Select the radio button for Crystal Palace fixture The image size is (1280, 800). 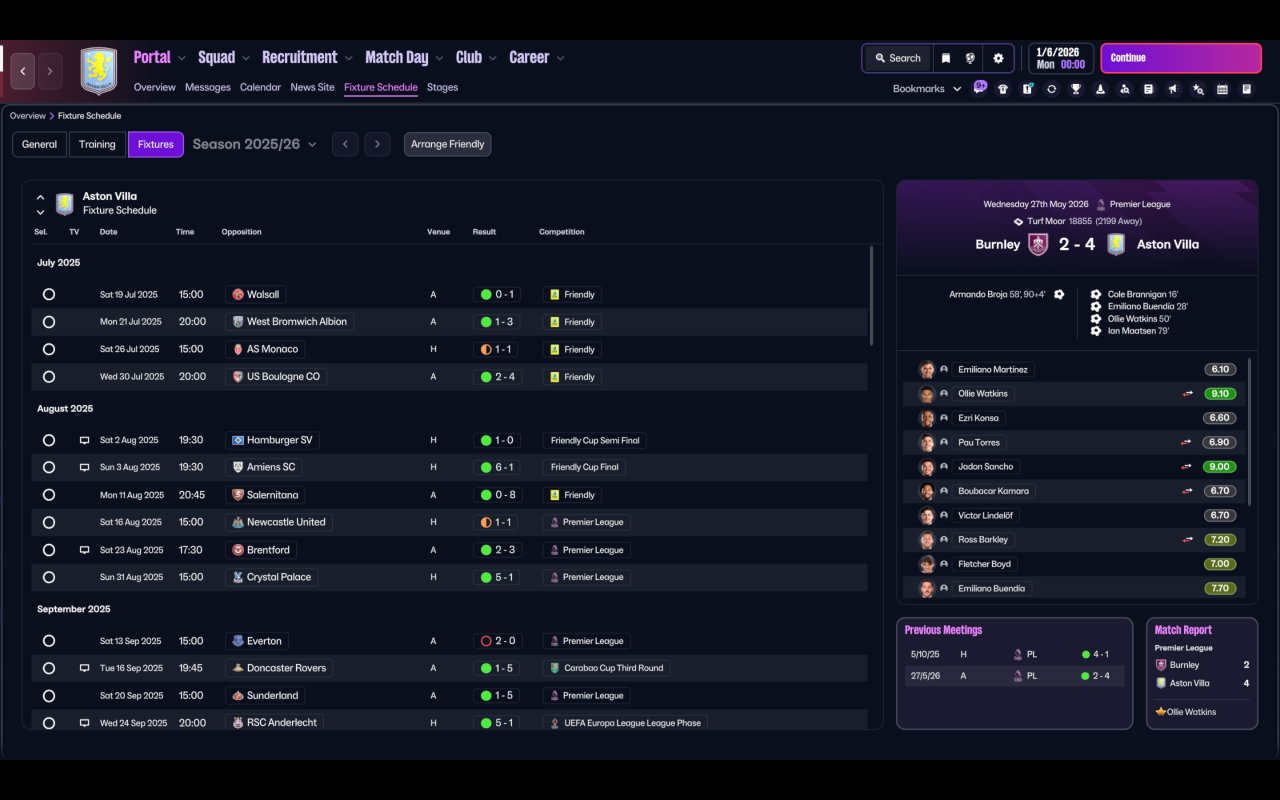[49, 577]
